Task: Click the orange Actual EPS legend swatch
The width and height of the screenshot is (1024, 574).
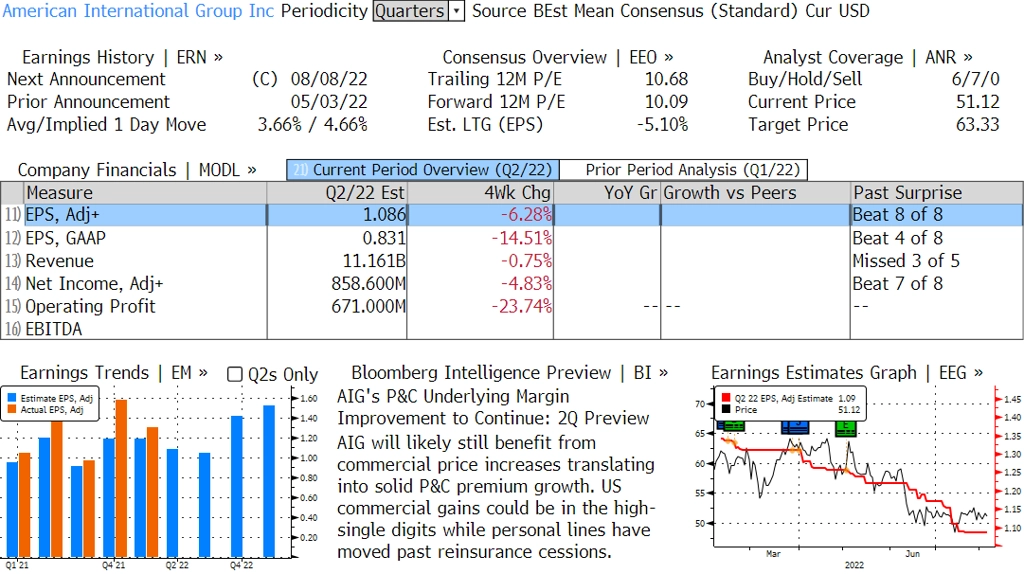Action: (x=12, y=409)
